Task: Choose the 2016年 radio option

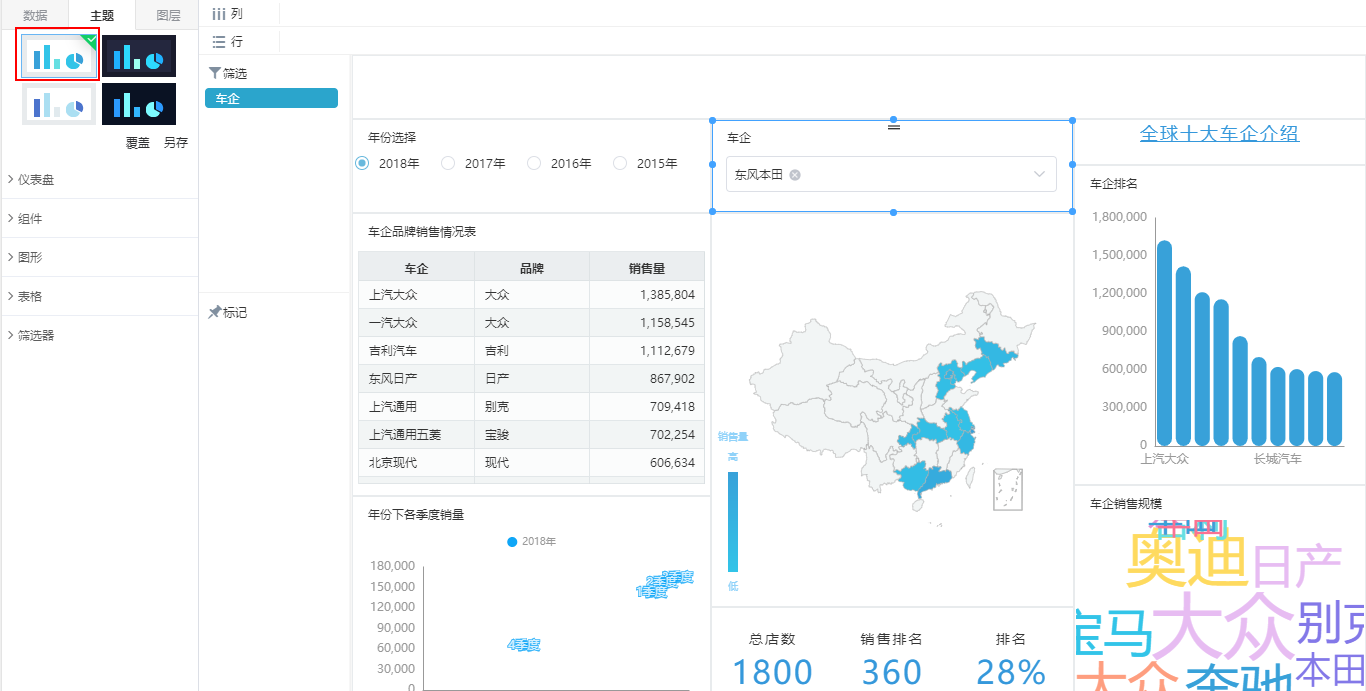Action: point(534,163)
